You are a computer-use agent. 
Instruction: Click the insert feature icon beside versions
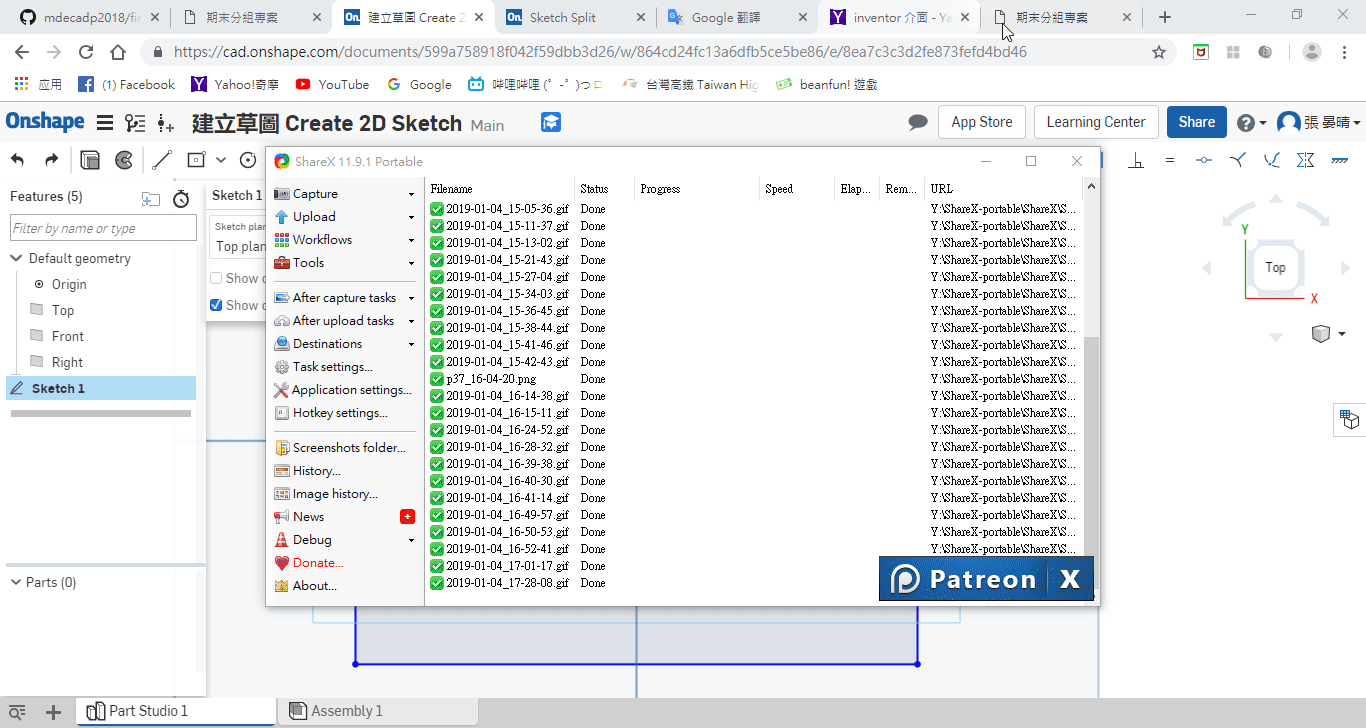166,123
